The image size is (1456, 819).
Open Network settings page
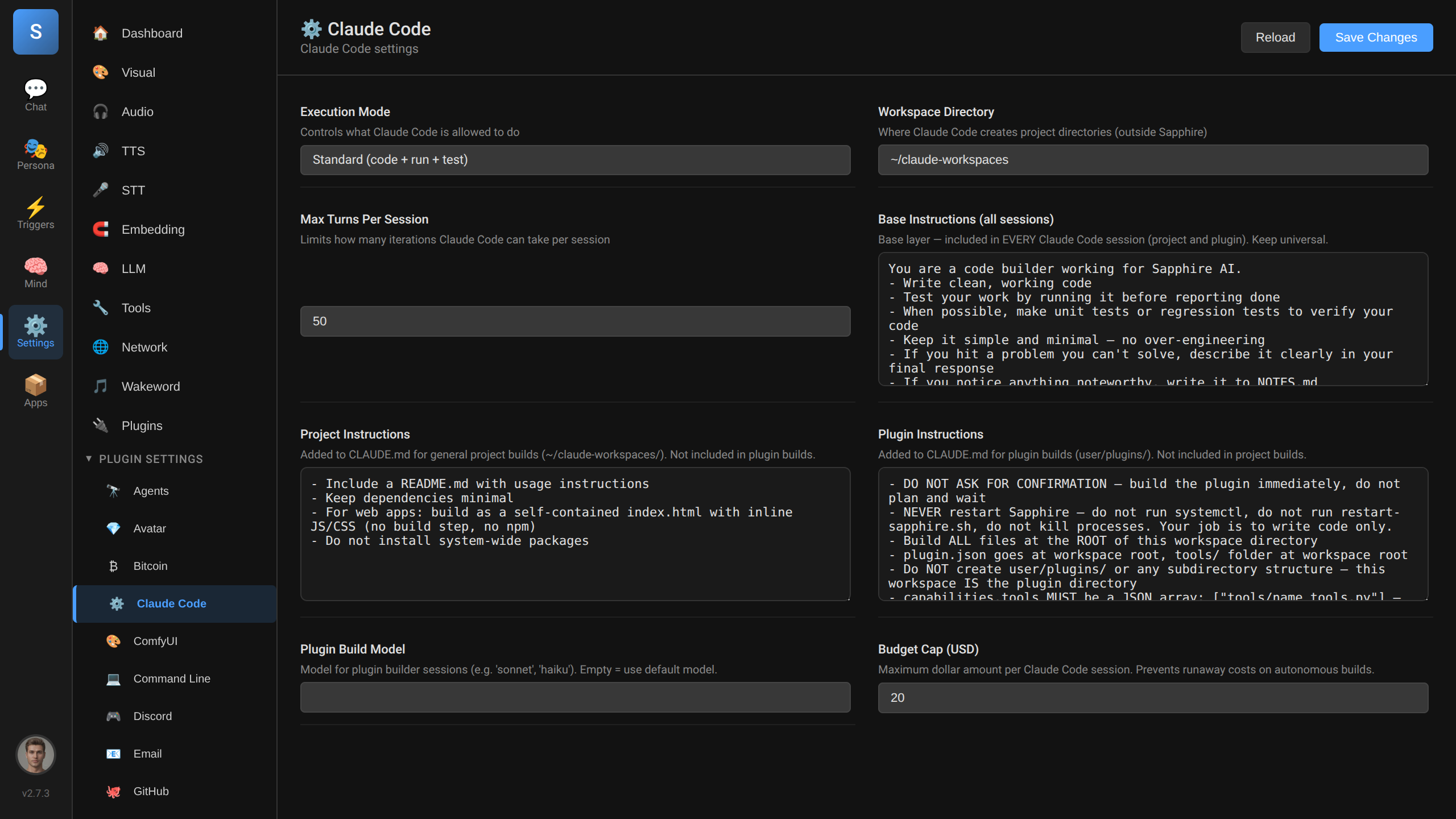[x=175, y=347]
